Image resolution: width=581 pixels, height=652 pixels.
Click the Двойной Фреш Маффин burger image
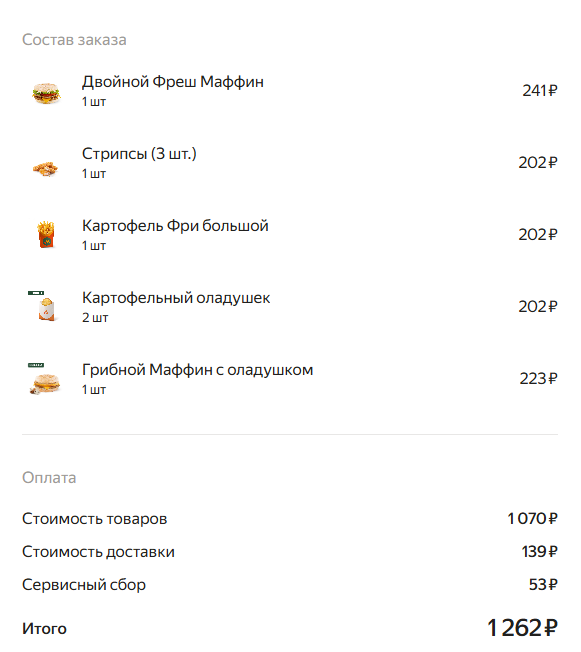pyautogui.click(x=46, y=93)
